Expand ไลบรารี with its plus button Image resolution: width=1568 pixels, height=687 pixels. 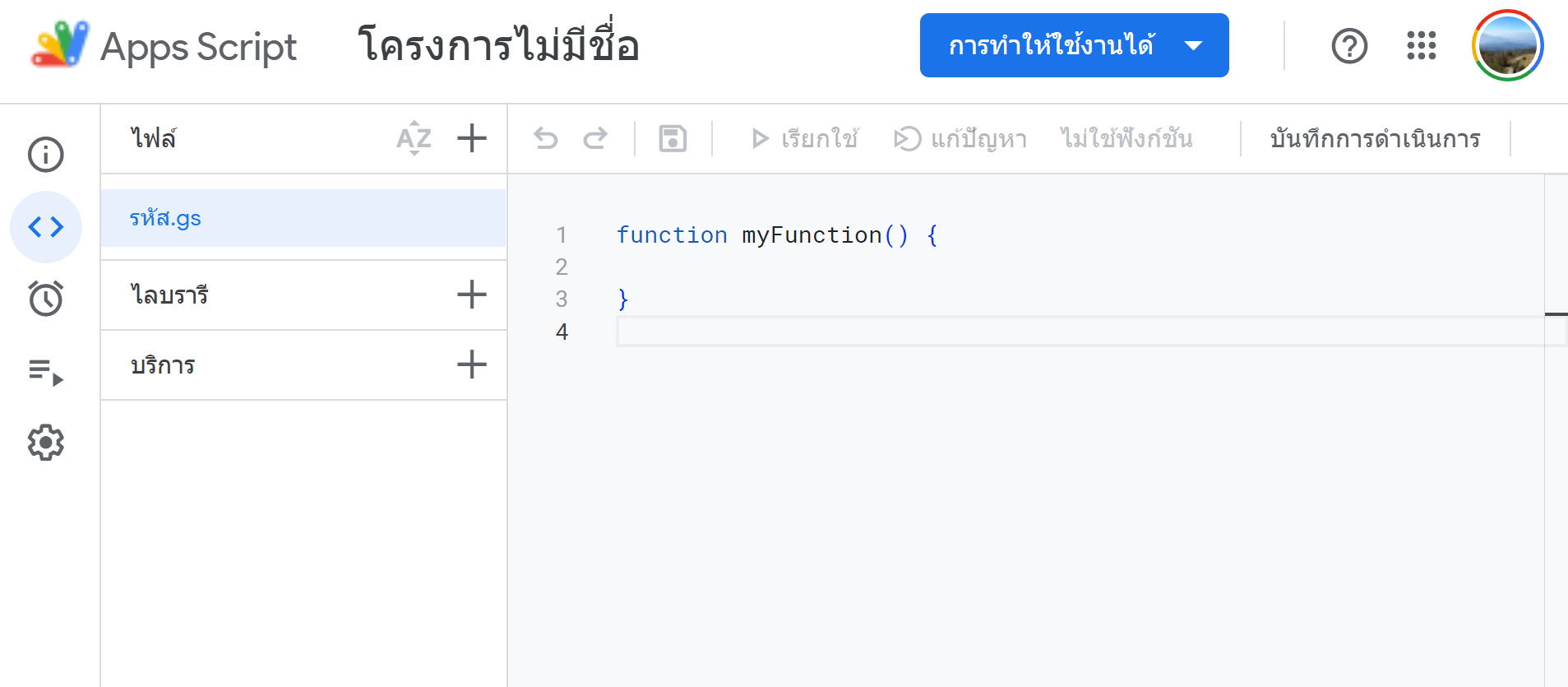[x=471, y=295]
